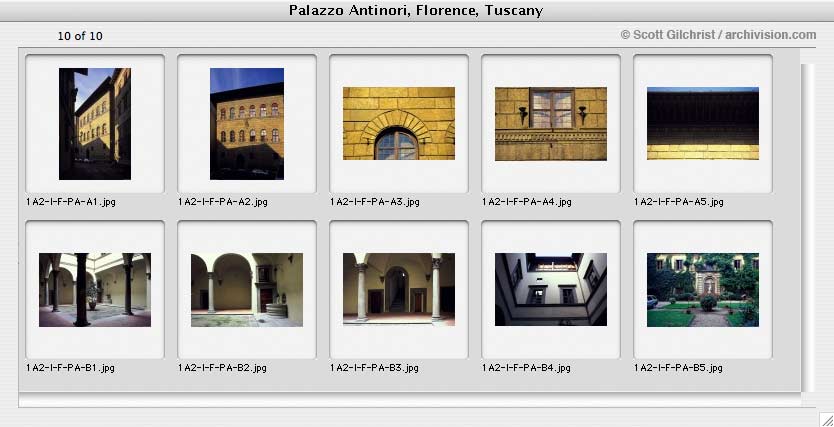Select the 1A2-I-F-PA-A2.jpg facade thumbnail
This screenshot has width=834, height=427.
click(x=247, y=124)
